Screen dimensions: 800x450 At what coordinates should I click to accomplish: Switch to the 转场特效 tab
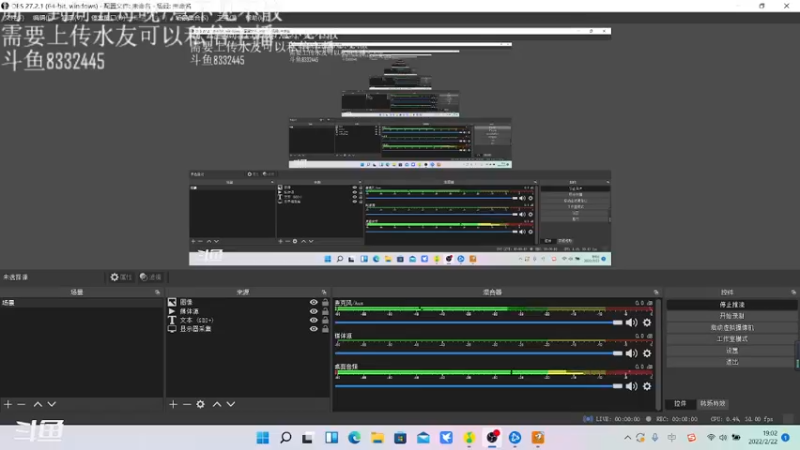712,404
